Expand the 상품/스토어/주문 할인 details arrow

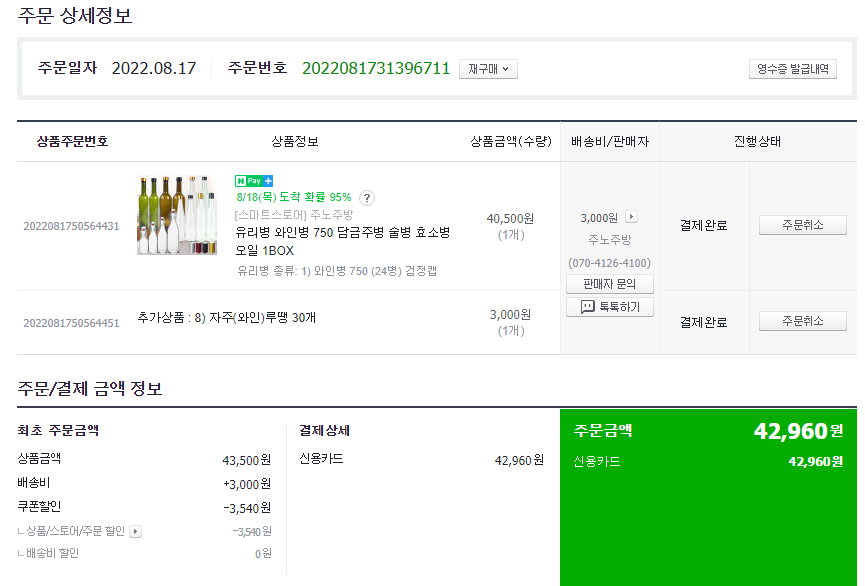click(x=136, y=531)
